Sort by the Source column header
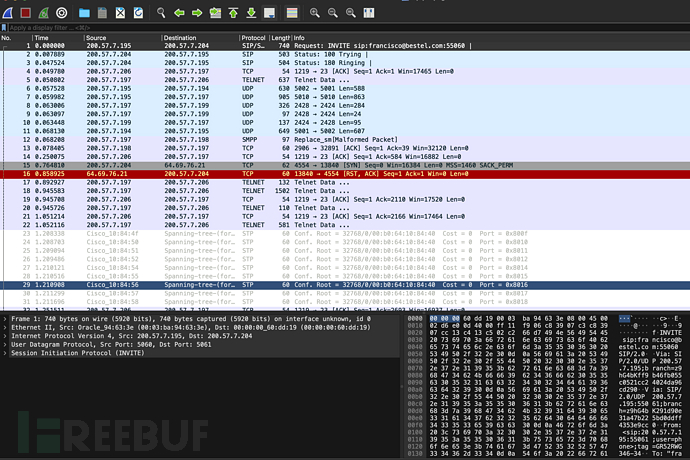 pos(123,38)
